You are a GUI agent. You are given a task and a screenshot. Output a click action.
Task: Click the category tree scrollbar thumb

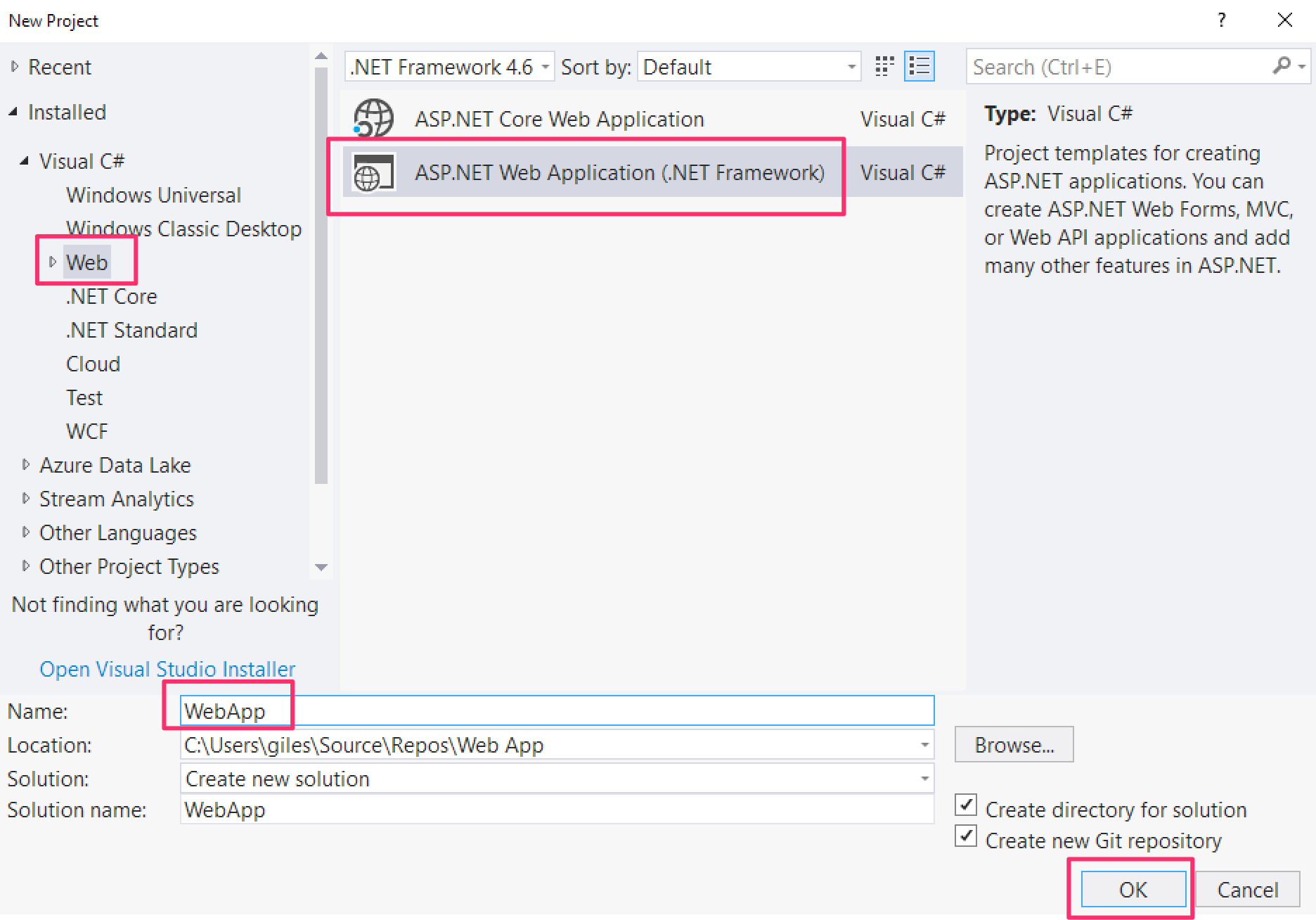pos(321,276)
